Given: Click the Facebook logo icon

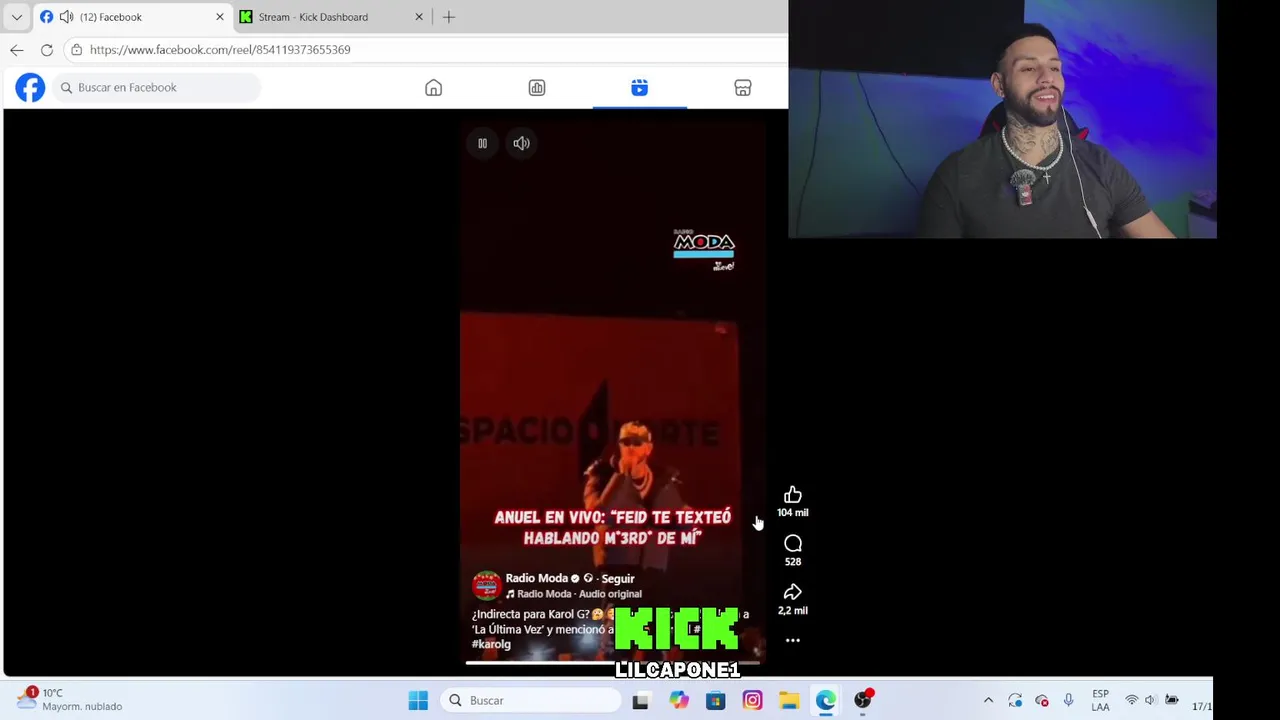Looking at the screenshot, I should point(30,87).
